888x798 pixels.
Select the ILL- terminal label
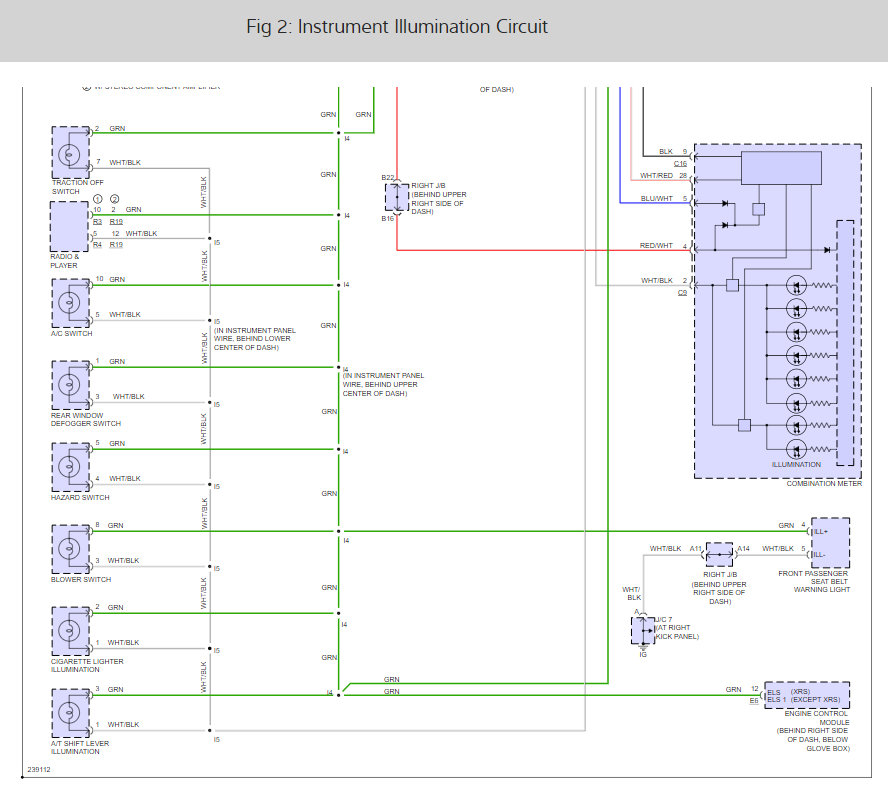click(x=819, y=554)
